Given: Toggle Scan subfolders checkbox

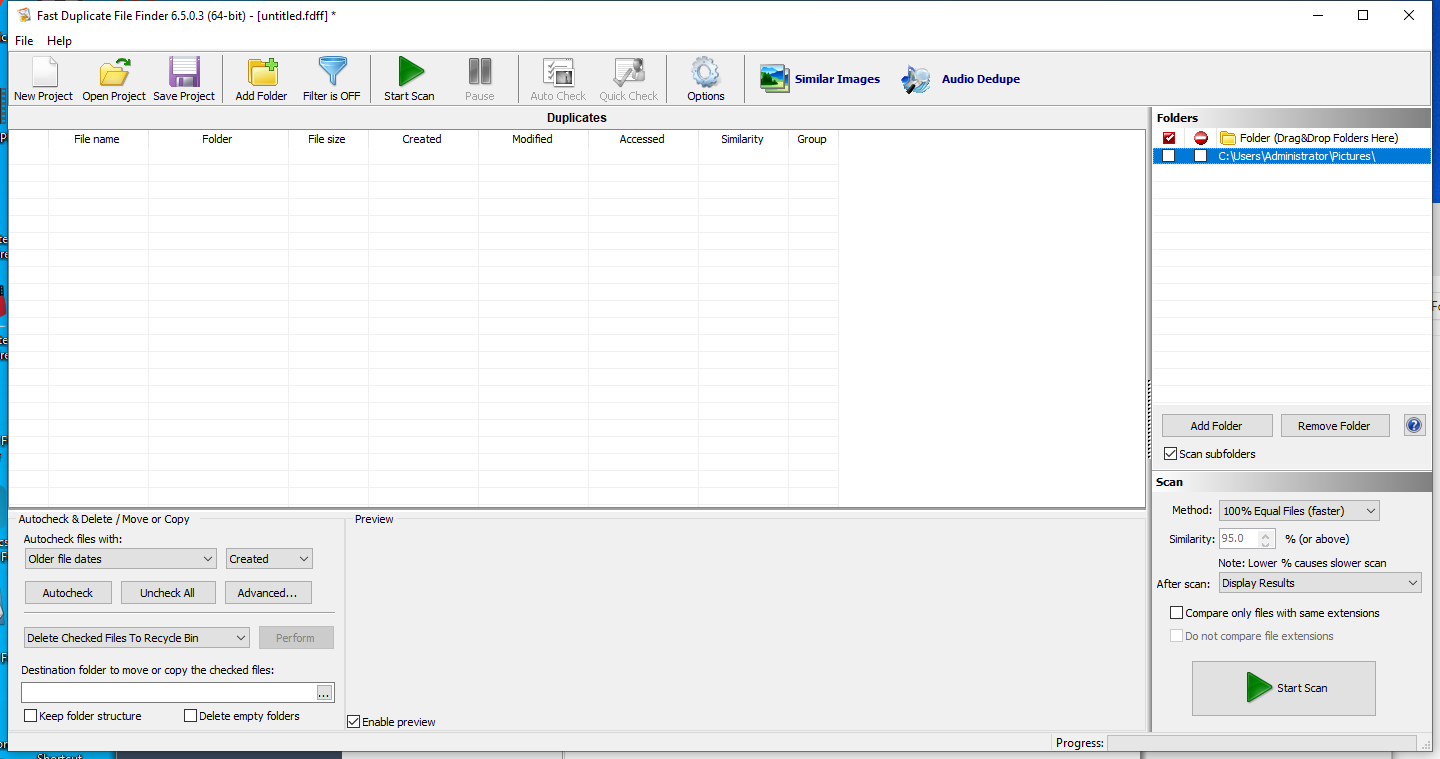Looking at the screenshot, I should click(x=1171, y=454).
